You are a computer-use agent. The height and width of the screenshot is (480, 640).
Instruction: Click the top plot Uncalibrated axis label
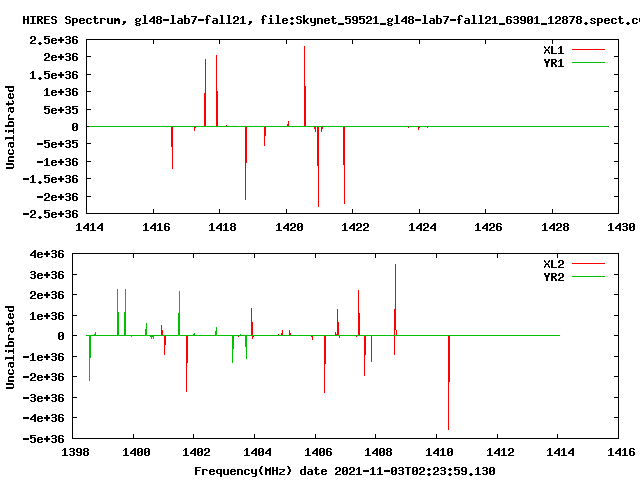coord(10,127)
